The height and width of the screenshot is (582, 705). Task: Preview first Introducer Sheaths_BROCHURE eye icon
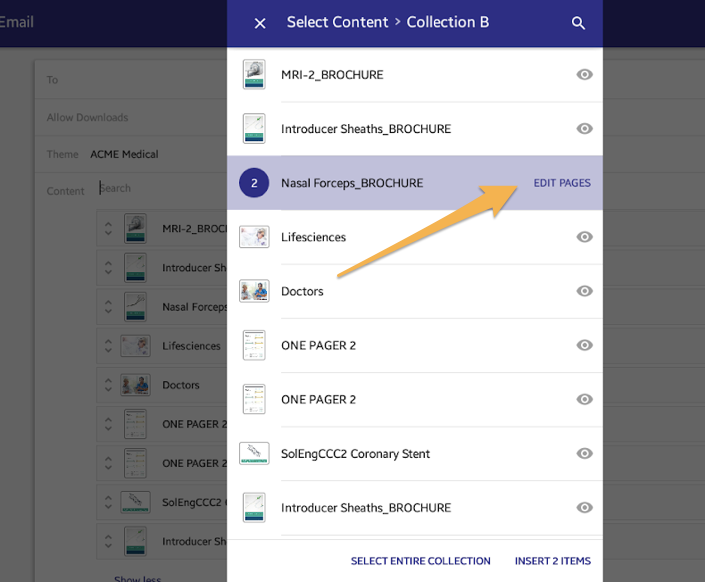584,129
